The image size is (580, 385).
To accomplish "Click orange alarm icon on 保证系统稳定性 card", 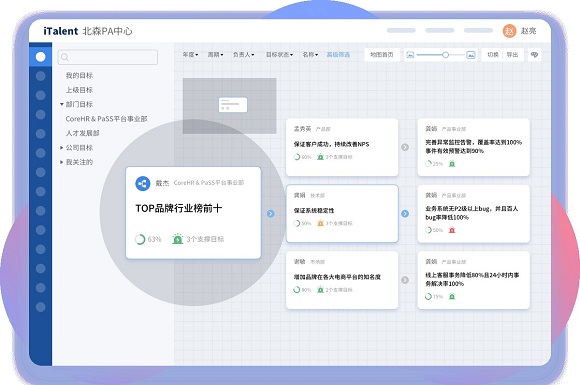I will pyautogui.click(x=320, y=223).
